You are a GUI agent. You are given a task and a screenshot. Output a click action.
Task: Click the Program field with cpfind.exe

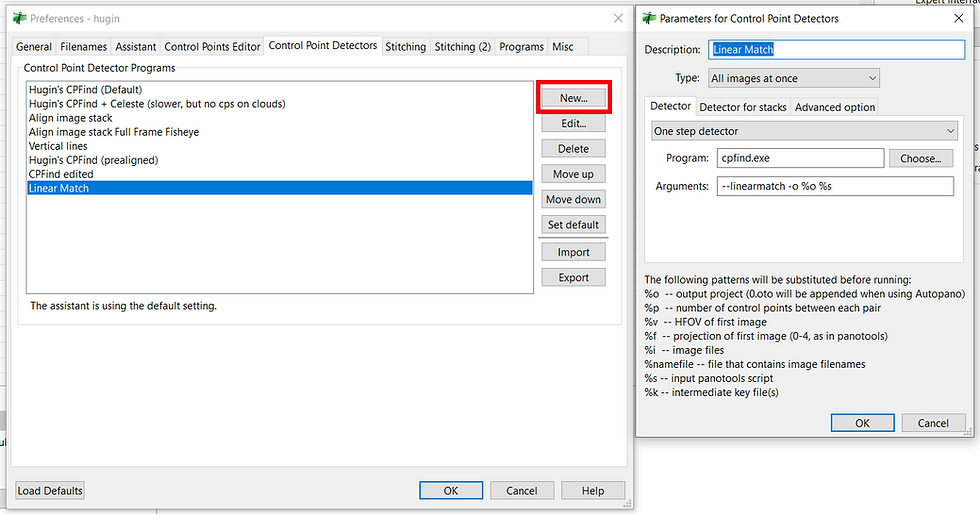point(800,158)
